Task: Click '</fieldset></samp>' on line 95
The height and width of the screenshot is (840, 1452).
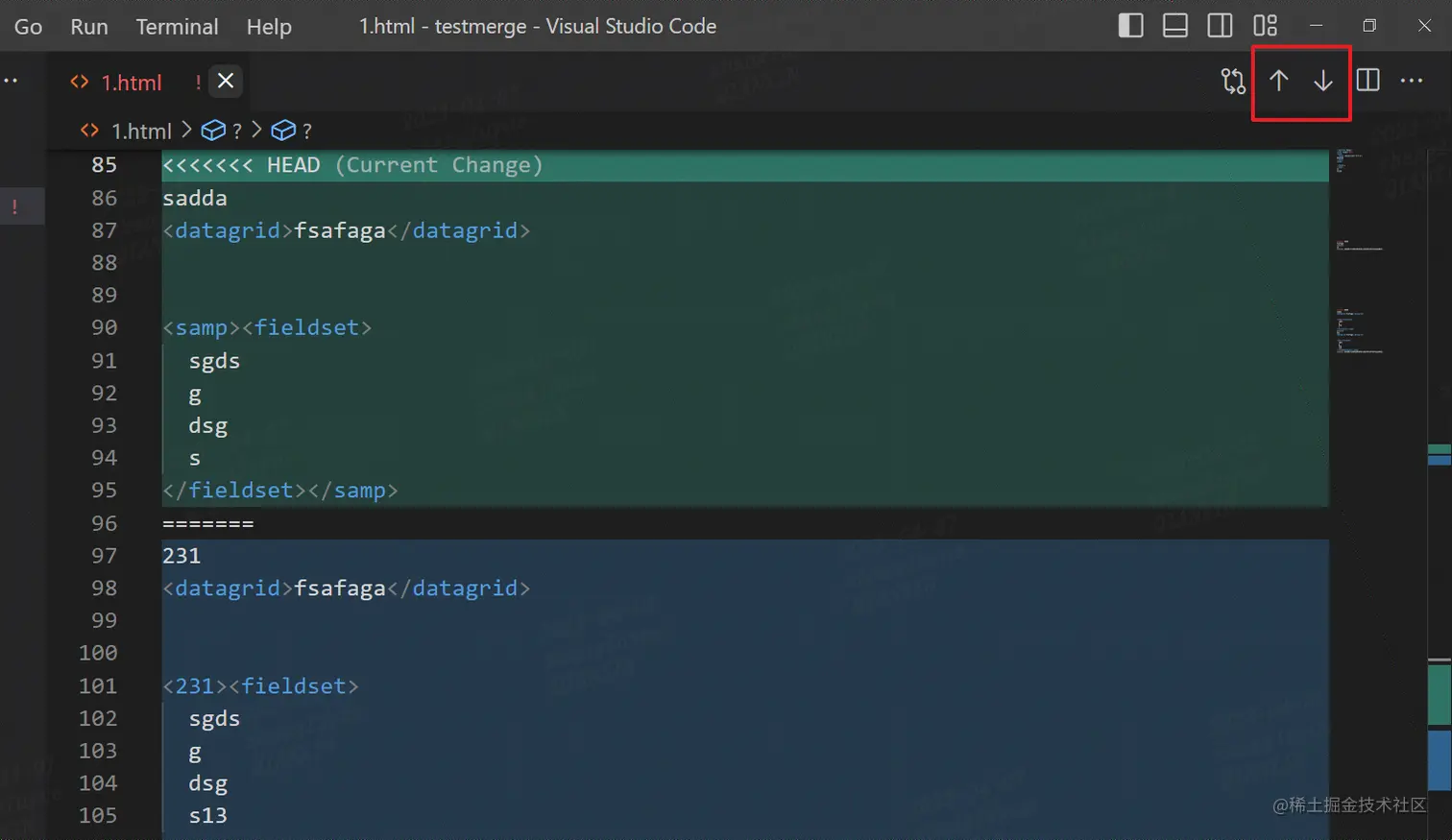Action: [280, 491]
